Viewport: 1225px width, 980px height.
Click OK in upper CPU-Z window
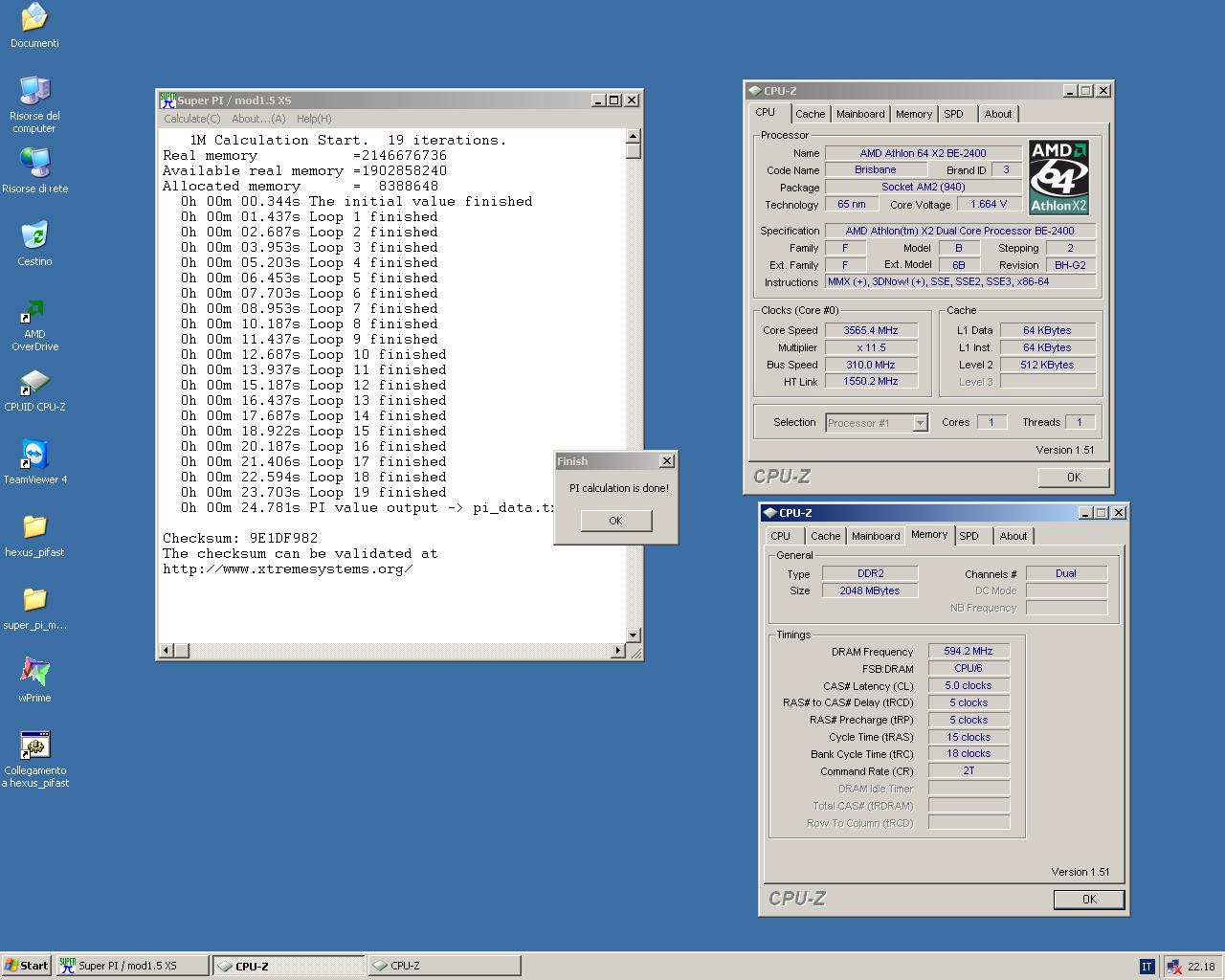(1074, 478)
